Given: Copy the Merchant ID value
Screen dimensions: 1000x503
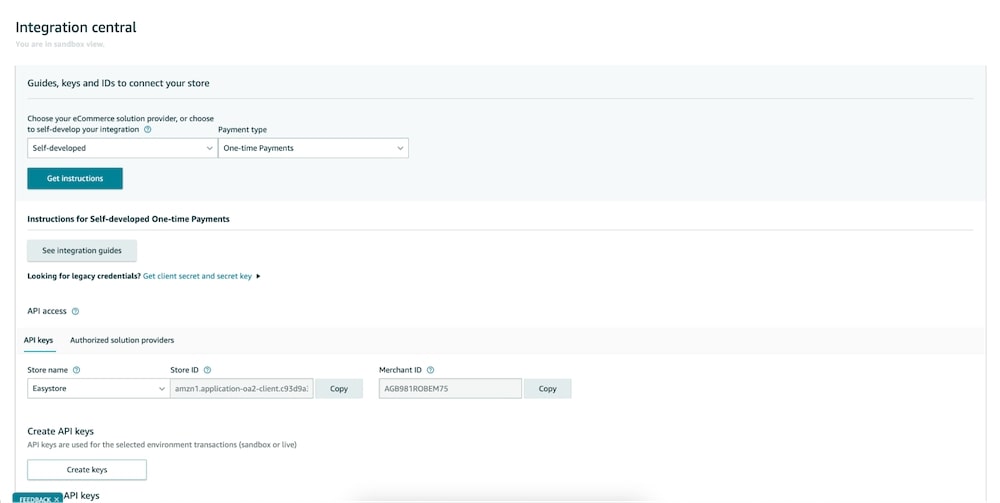Looking at the screenshot, I should coord(548,388).
